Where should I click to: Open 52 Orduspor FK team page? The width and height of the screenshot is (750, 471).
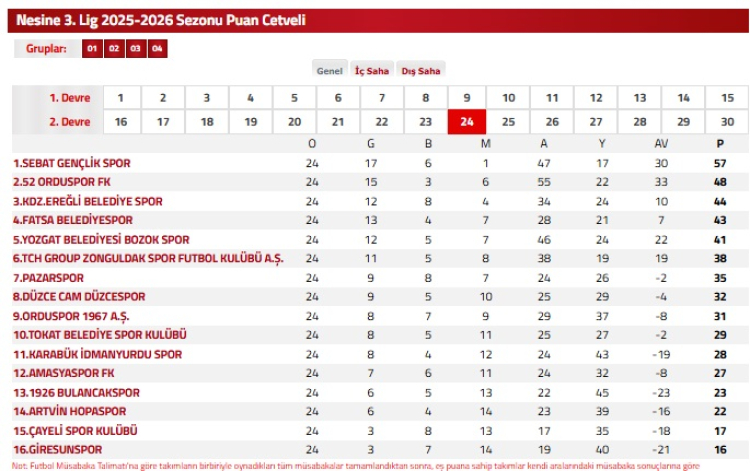[x=62, y=182]
